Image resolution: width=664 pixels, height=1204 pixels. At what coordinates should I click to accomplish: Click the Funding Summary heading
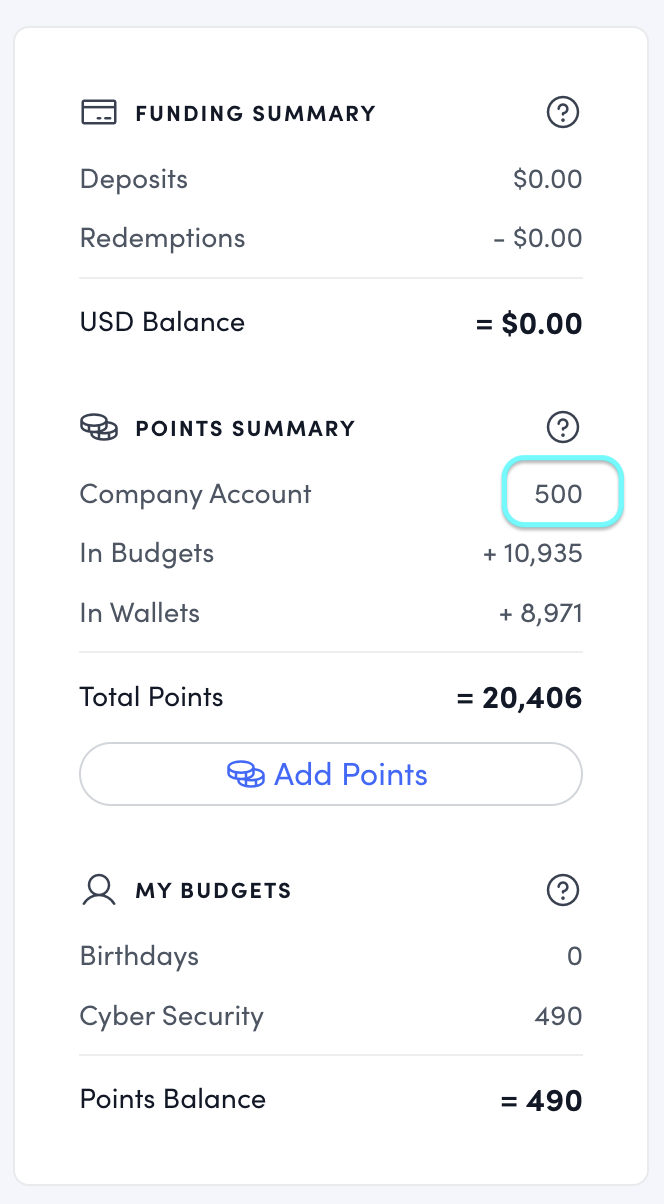tap(255, 113)
